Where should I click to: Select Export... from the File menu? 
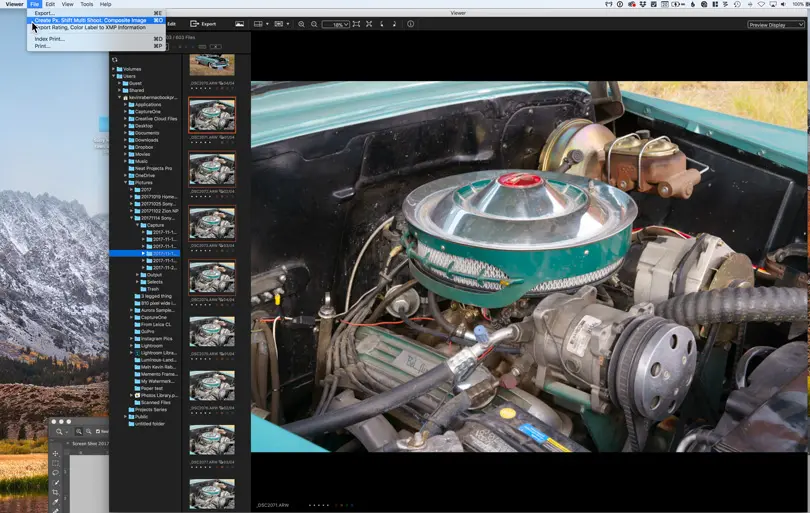pyautogui.click(x=45, y=13)
